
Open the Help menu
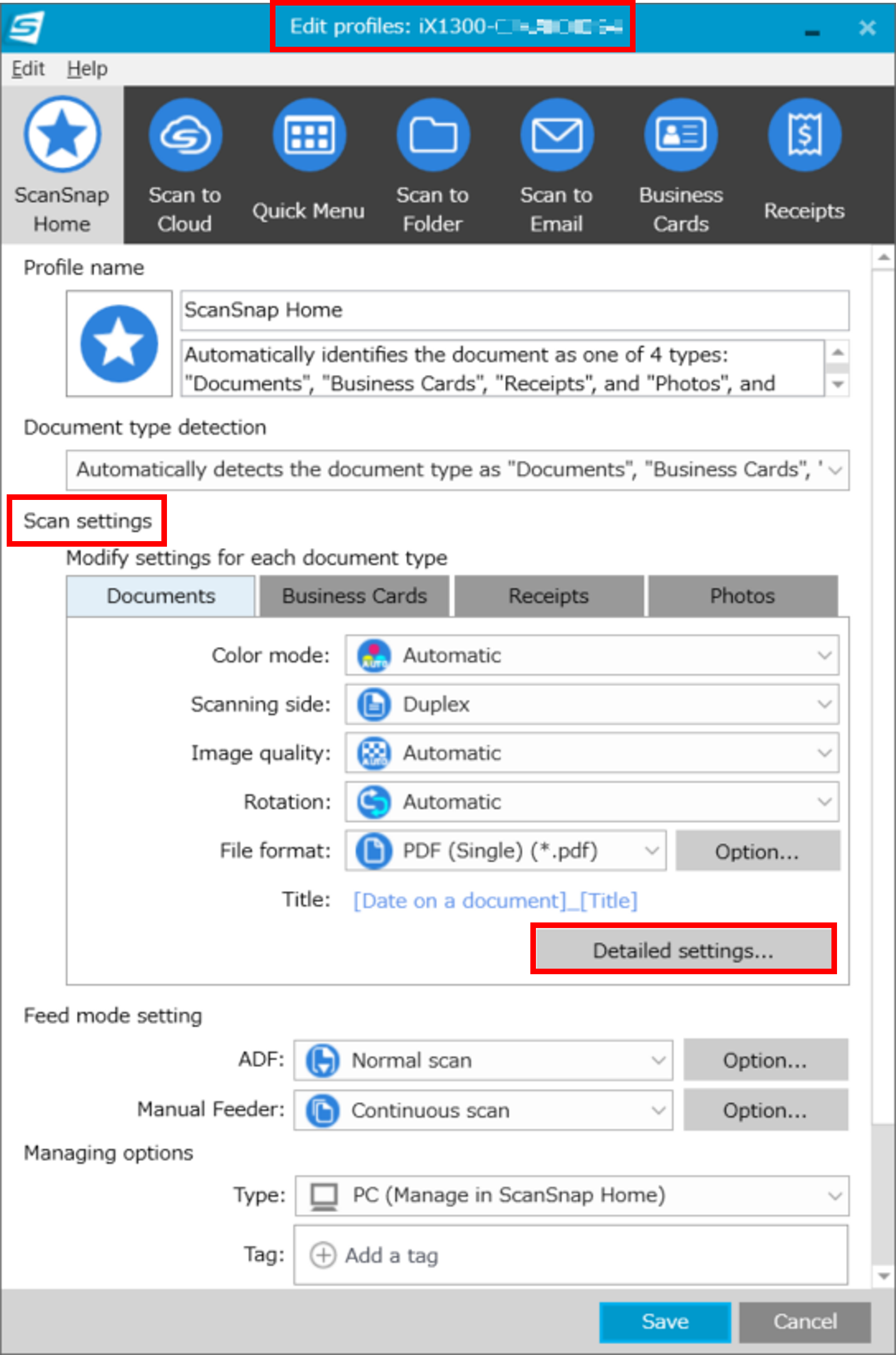(87, 69)
